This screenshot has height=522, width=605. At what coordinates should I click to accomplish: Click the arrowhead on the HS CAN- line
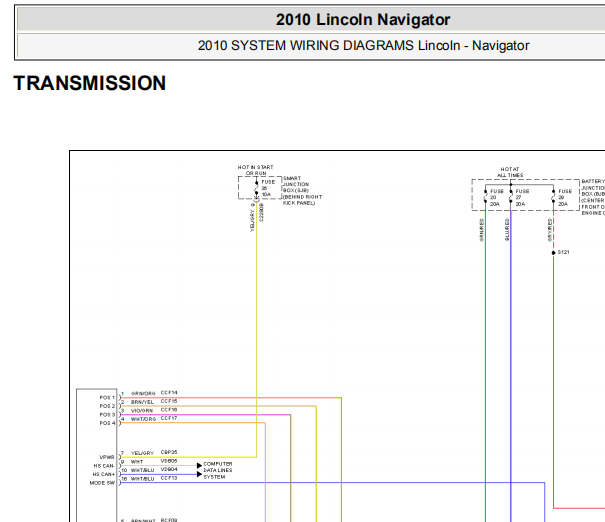click(x=199, y=466)
